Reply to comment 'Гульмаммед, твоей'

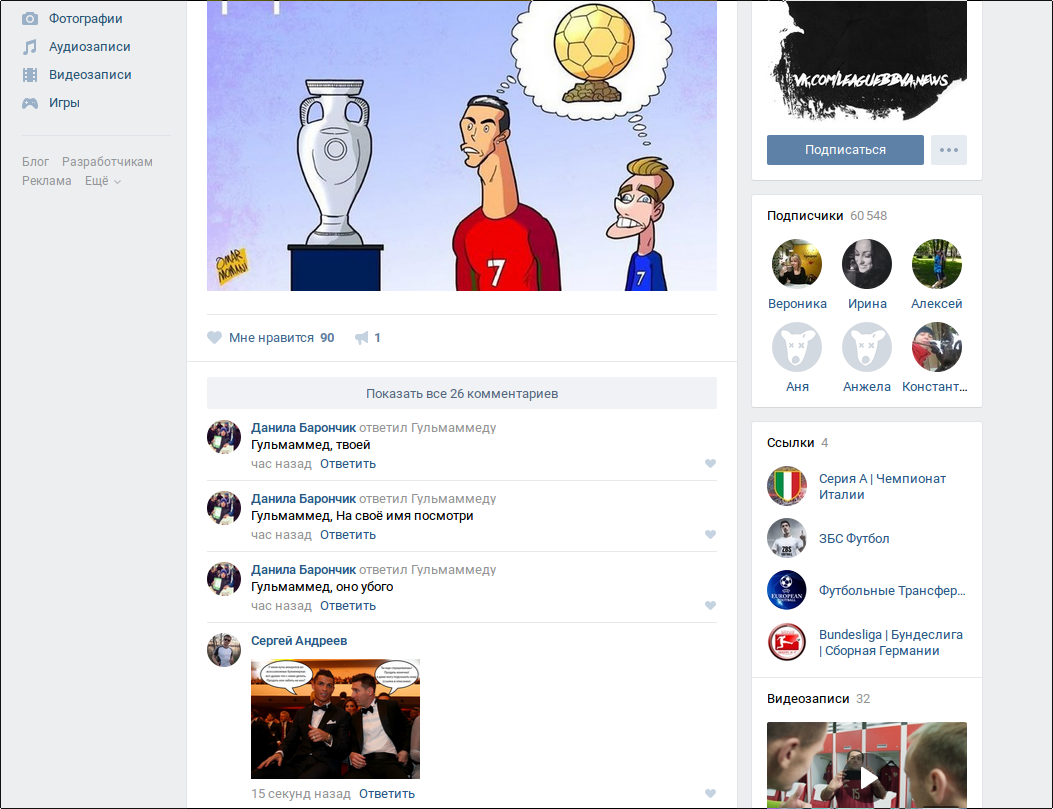coord(348,464)
